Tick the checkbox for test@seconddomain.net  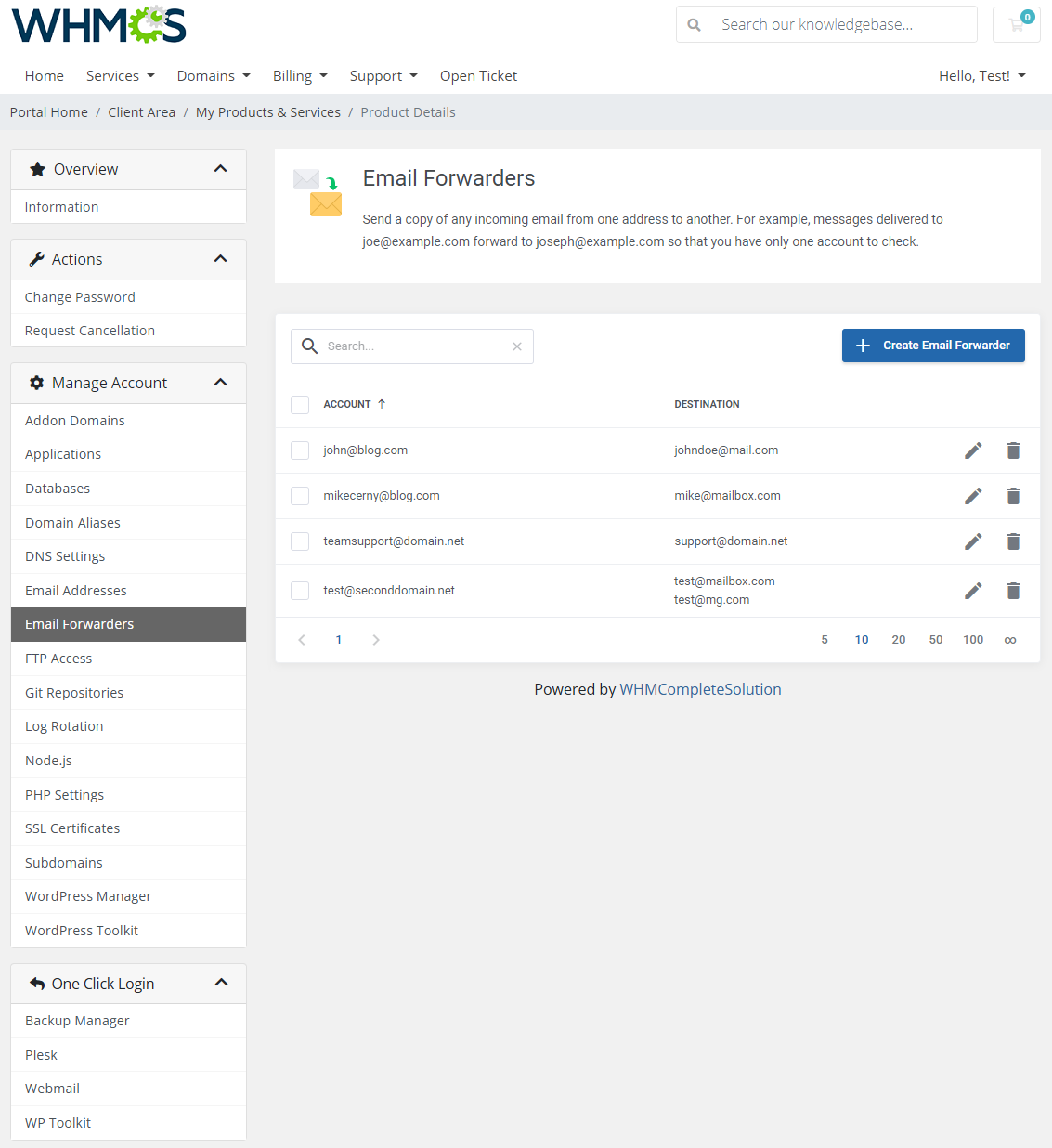tap(300, 590)
